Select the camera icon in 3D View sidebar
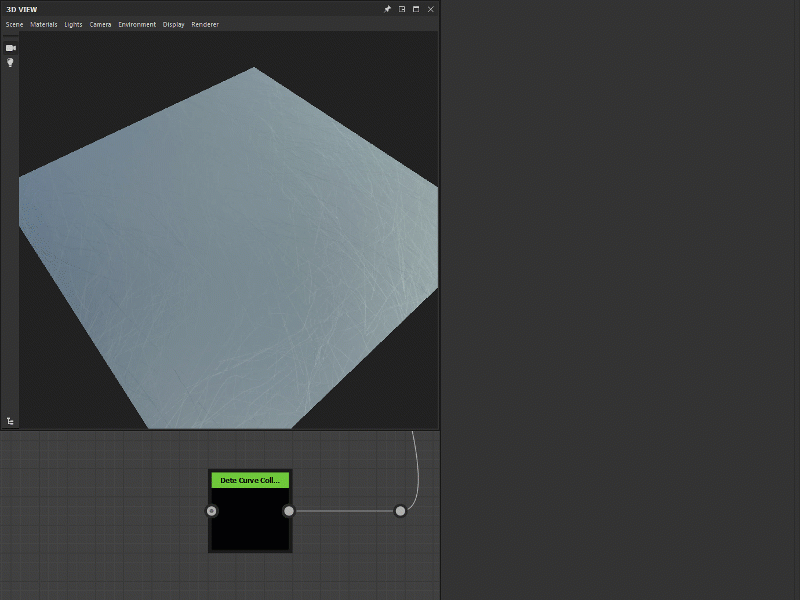Viewport: 800px width, 600px height. click(x=10, y=46)
